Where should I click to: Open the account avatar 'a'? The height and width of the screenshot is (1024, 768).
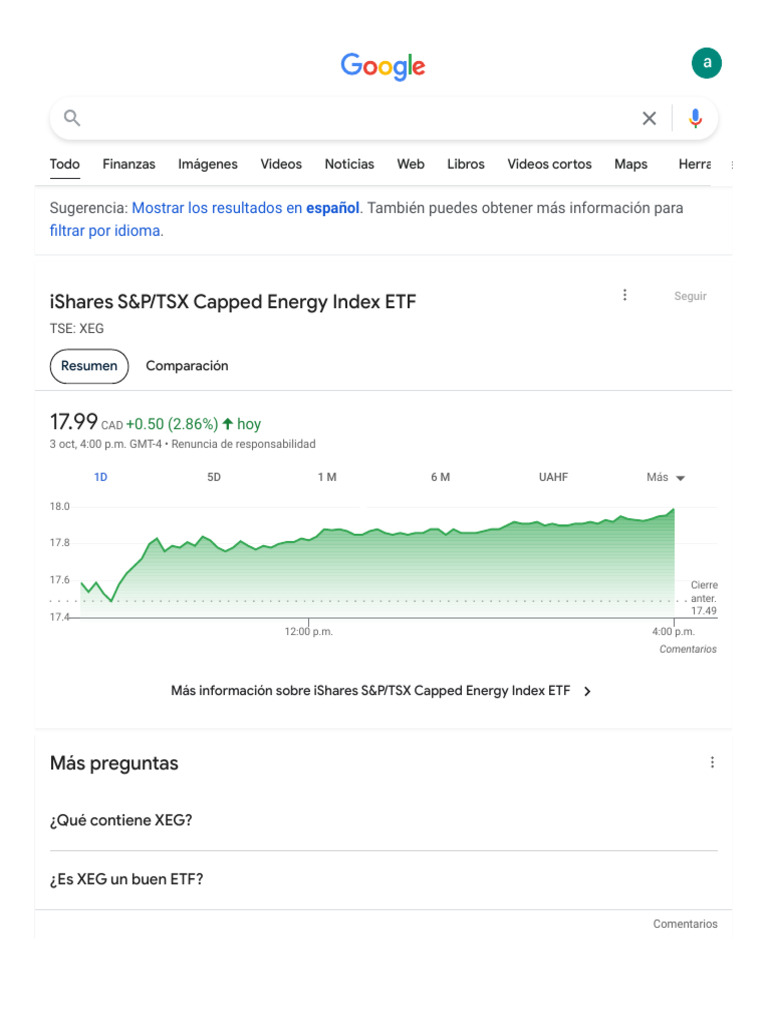pyautogui.click(x=707, y=63)
